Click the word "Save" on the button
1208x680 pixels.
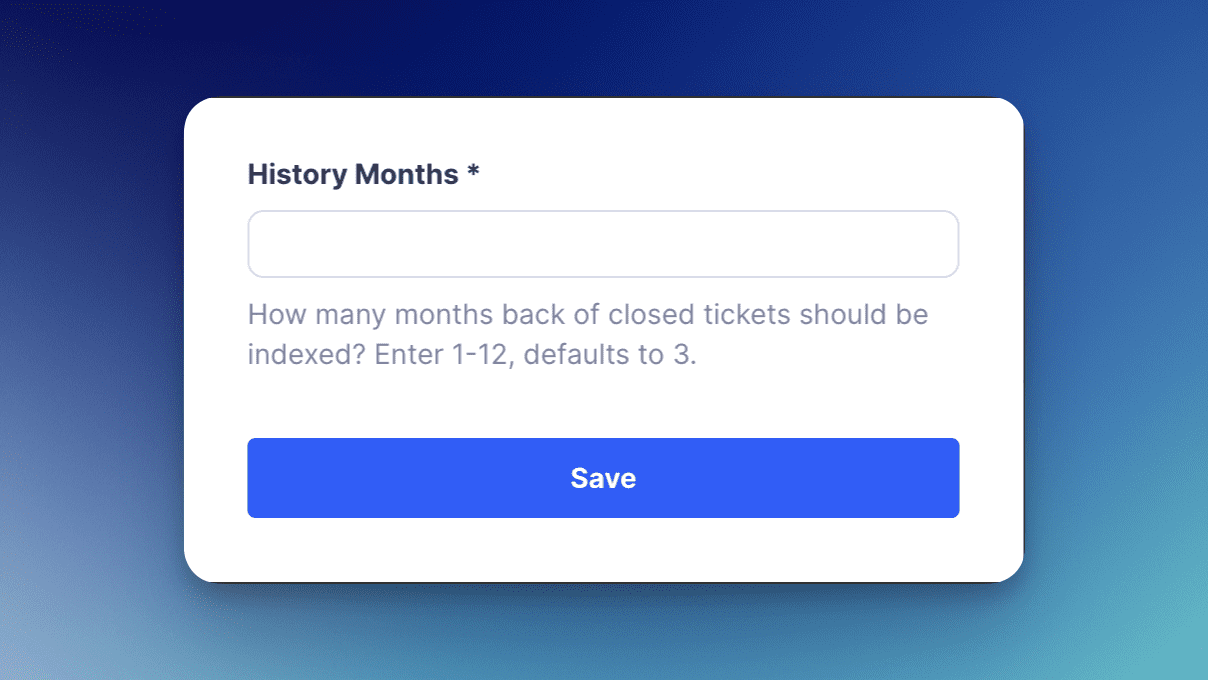click(x=603, y=478)
